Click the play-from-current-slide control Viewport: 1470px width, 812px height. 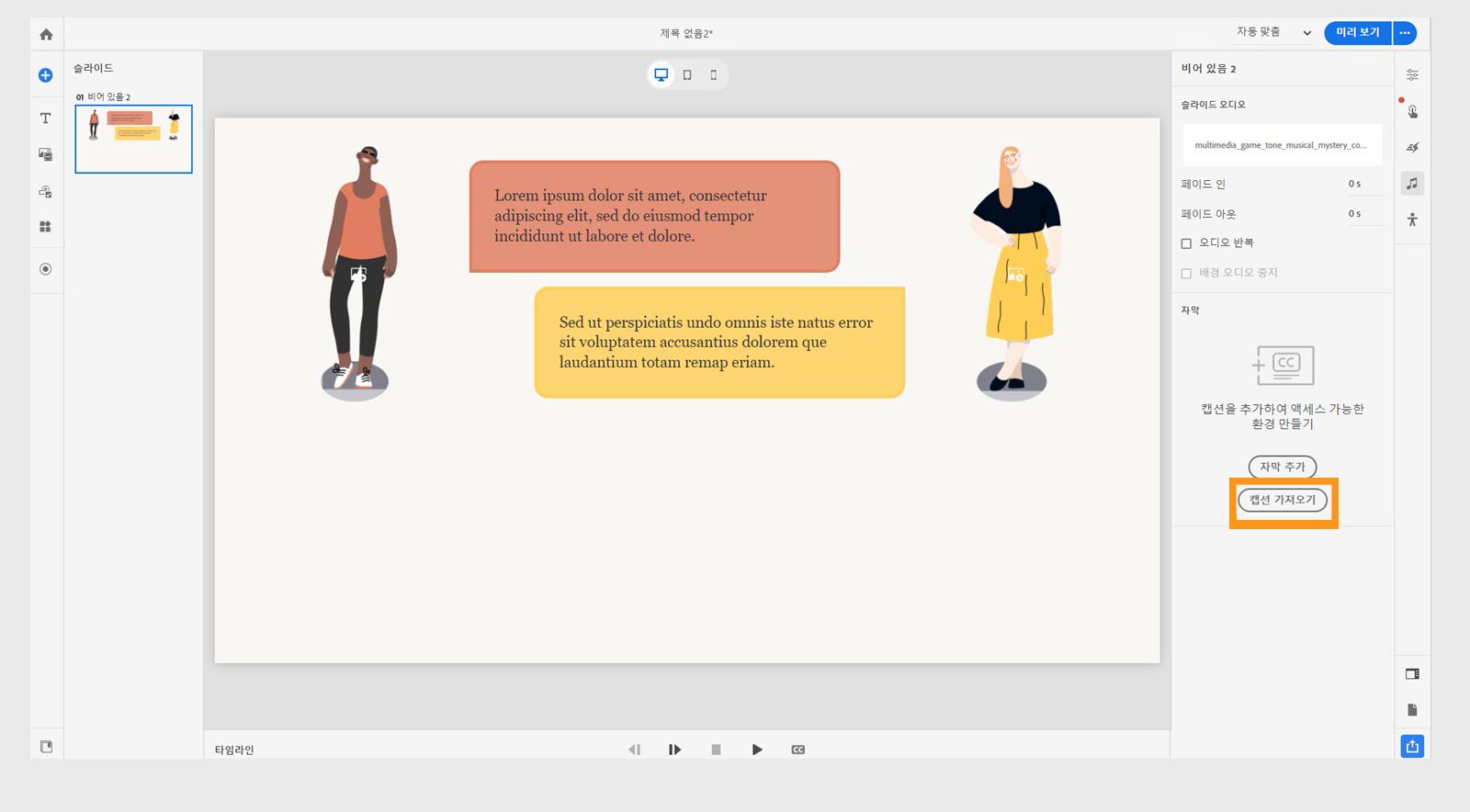(674, 750)
